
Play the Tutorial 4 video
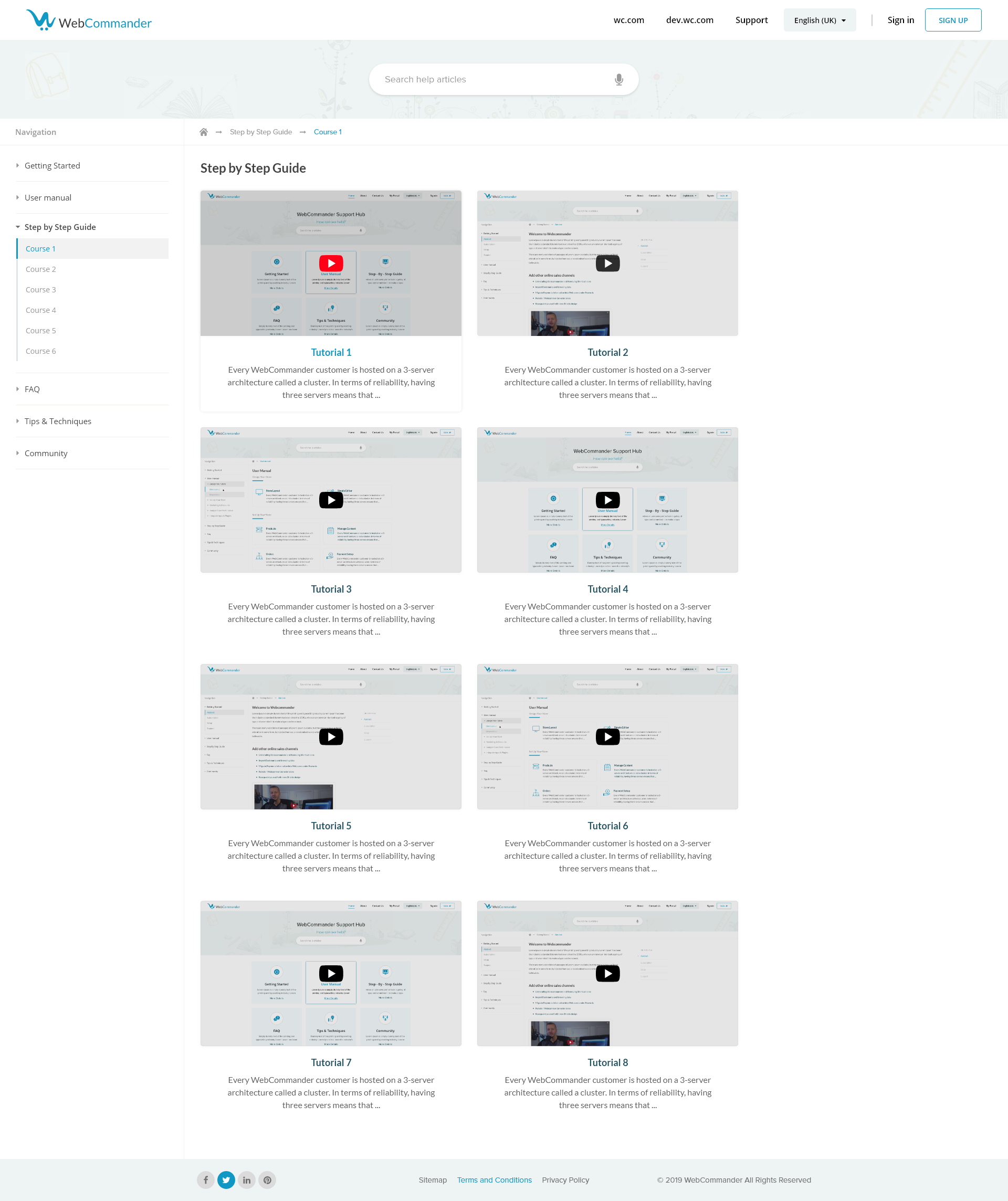coord(607,500)
